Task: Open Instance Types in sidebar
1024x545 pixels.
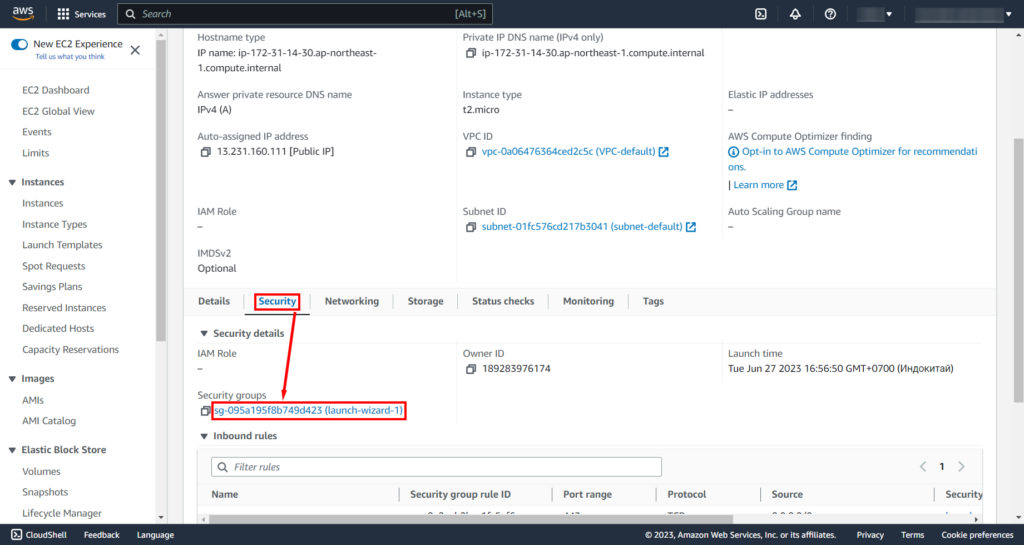Action: pyautogui.click(x=54, y=224)
